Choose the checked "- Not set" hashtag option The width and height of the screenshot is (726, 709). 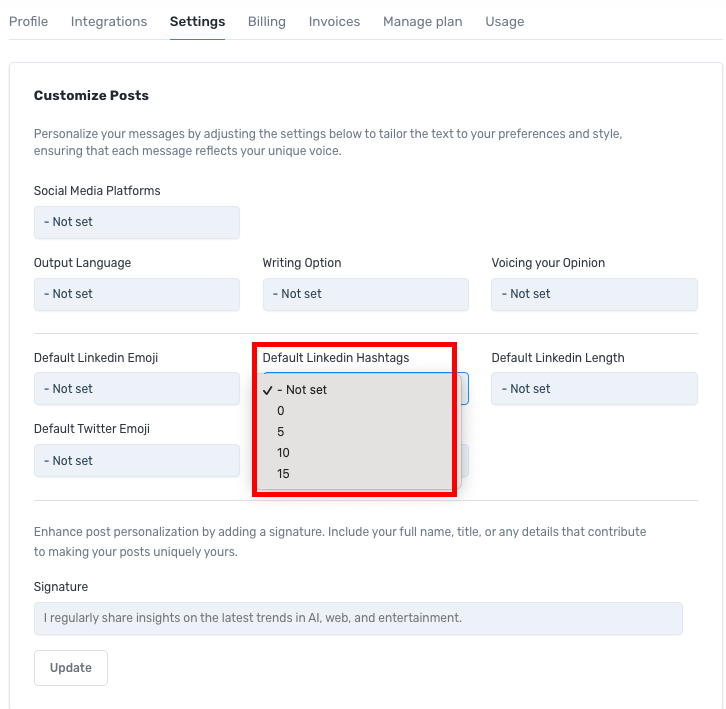tap(302, 390)
